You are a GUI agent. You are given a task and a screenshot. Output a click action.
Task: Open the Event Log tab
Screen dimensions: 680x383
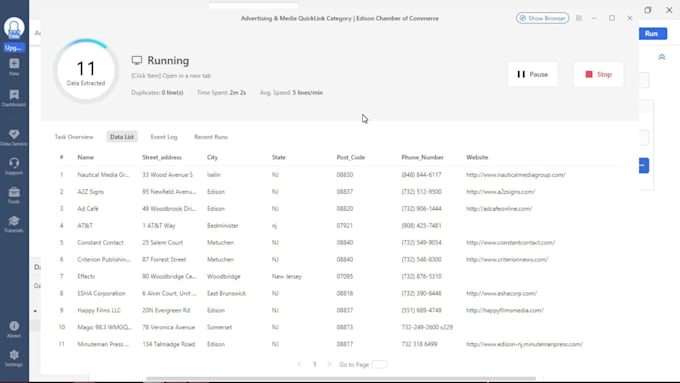(164, 137)
